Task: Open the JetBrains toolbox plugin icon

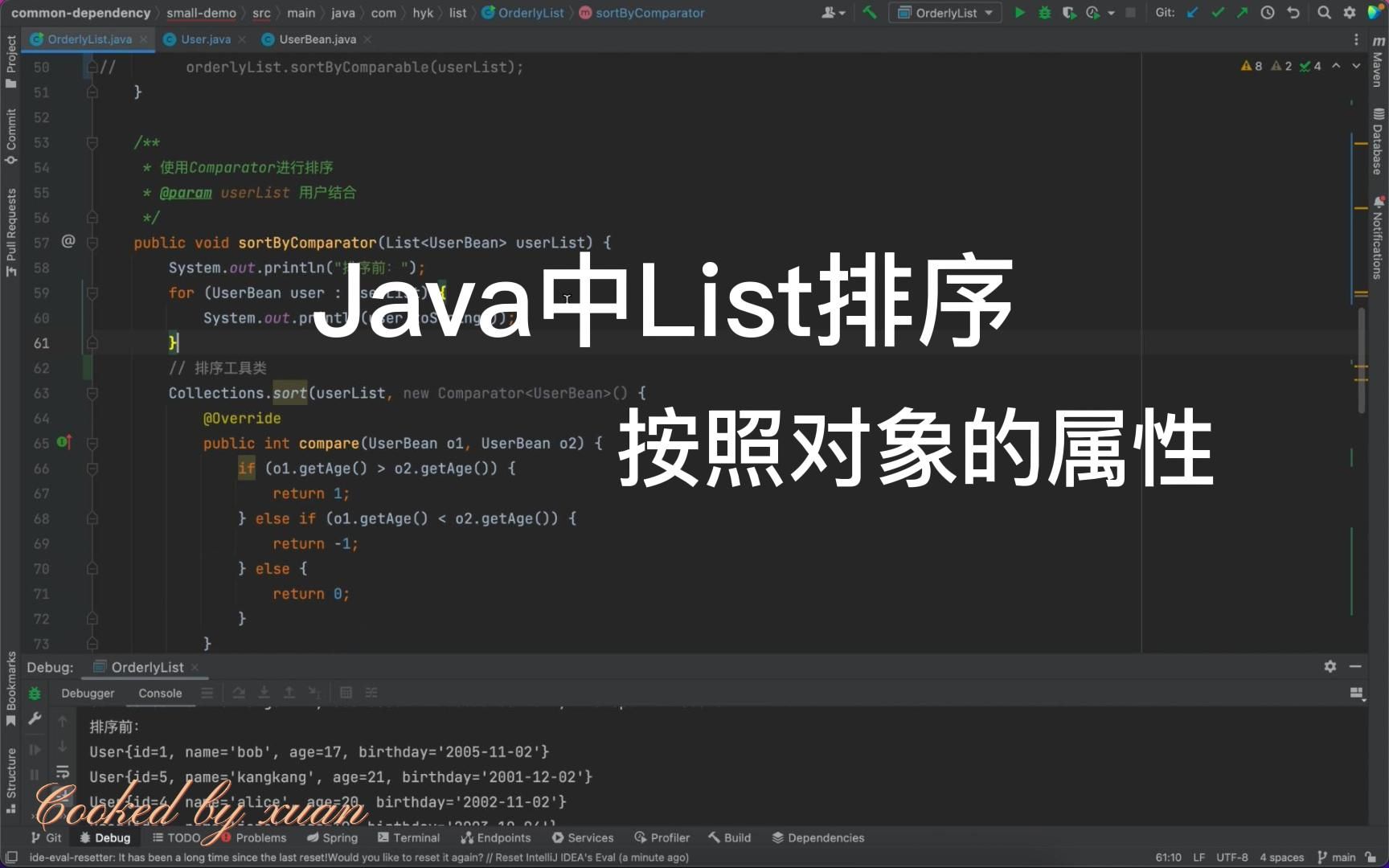Action: tap(1375, 12)
